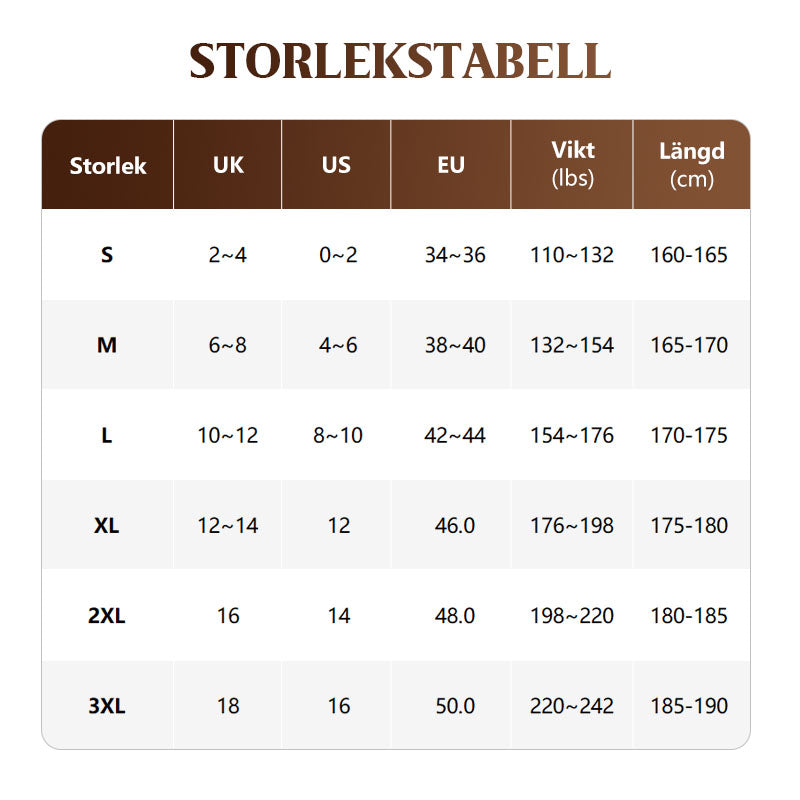Click the Storlek column header
This screenshot has height=800, width=800.
108,165
